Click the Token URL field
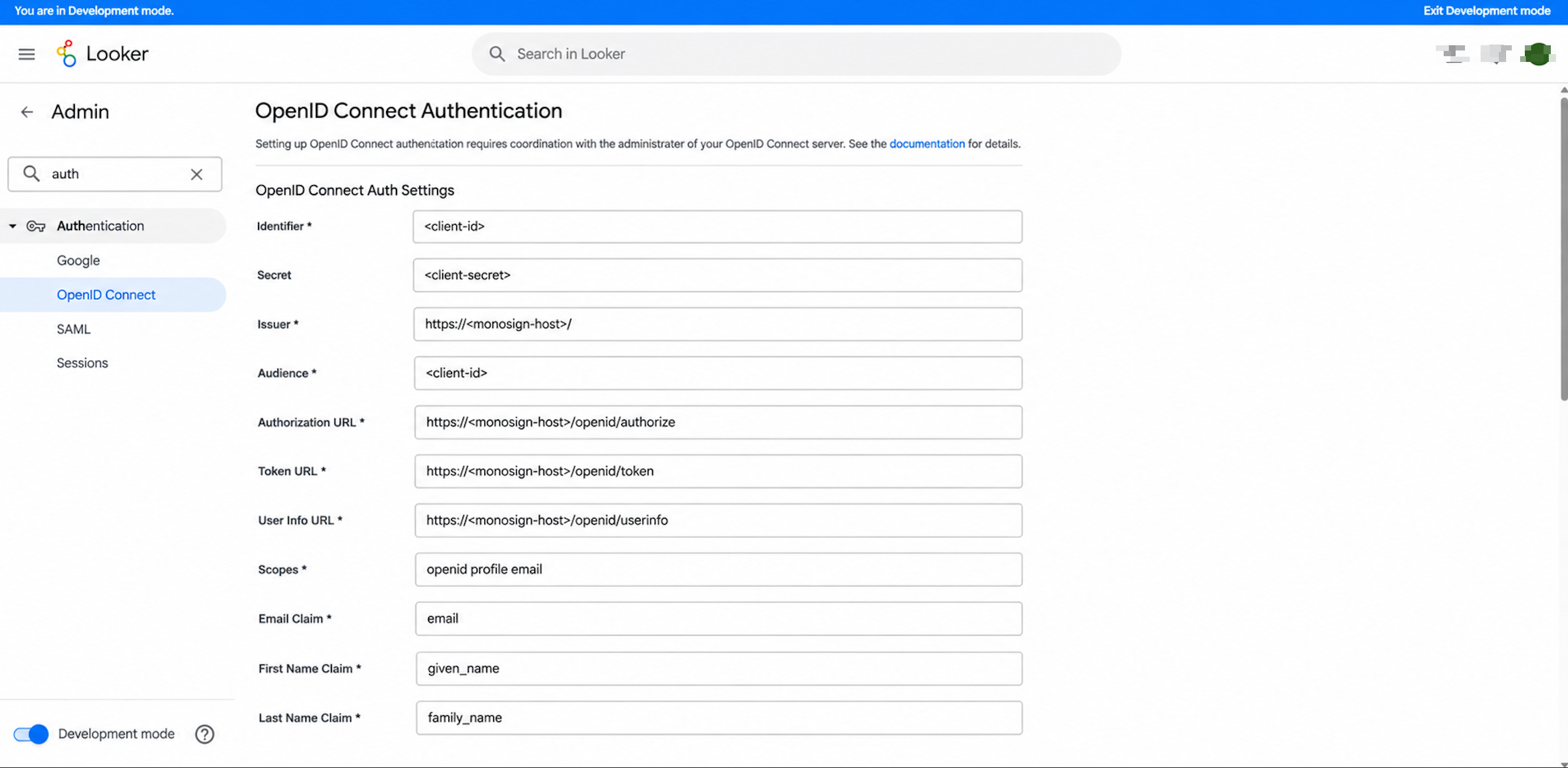The height and width of the screenshot is (768, 1568). click(x=718, y=471)
